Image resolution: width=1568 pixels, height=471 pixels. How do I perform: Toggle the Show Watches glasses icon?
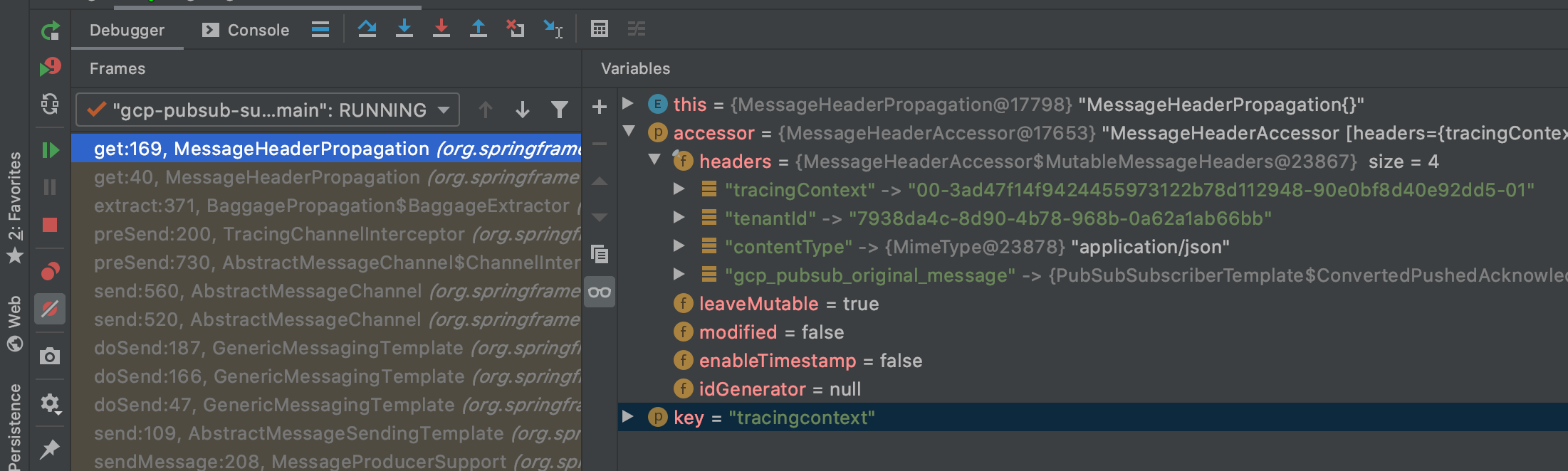[x=600, y=292]
